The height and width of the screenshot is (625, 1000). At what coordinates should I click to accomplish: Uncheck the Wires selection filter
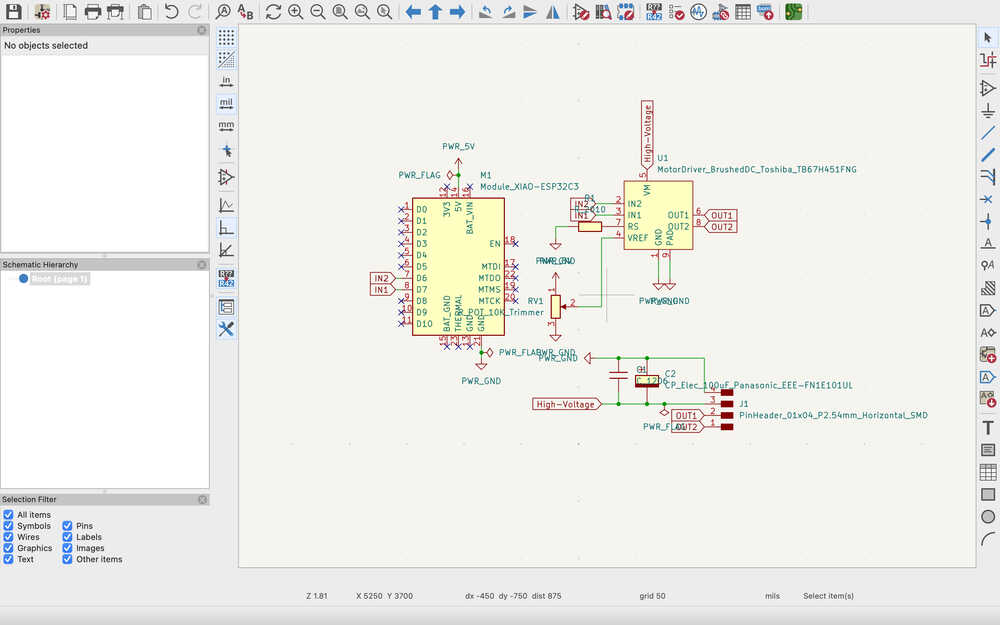[9, 537]
